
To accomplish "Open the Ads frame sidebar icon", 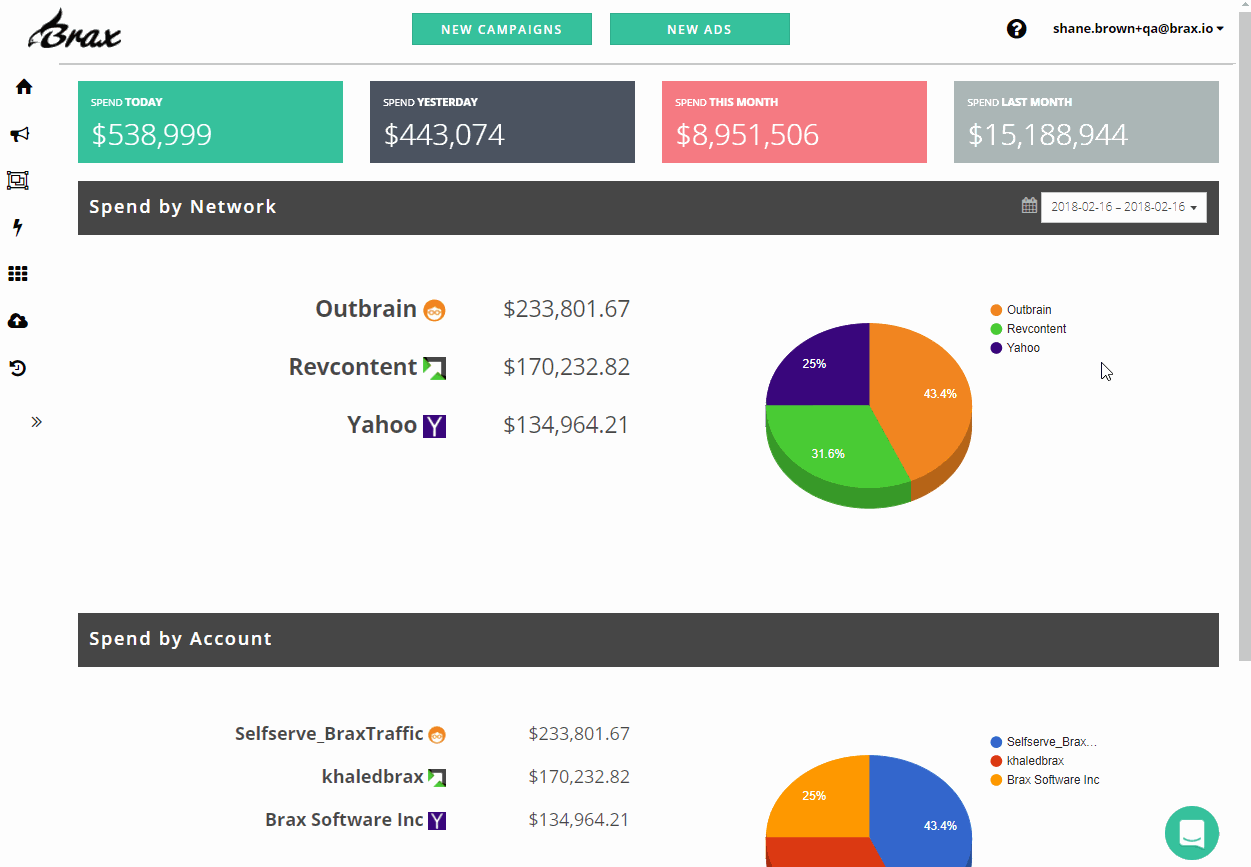I will (x=18, y=181).
